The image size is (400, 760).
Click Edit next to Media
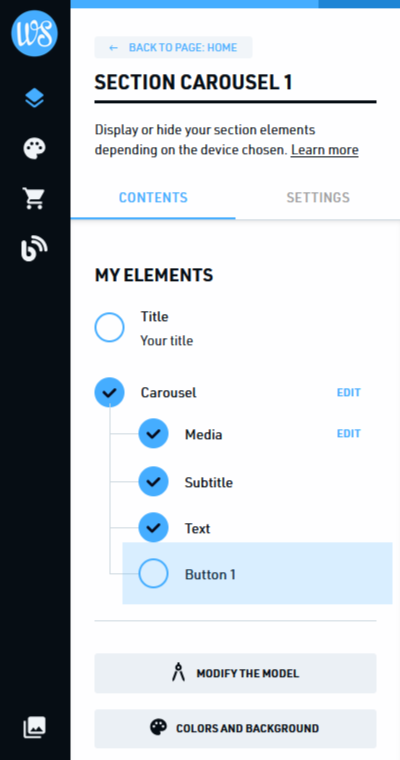click(x=349, y=434)
